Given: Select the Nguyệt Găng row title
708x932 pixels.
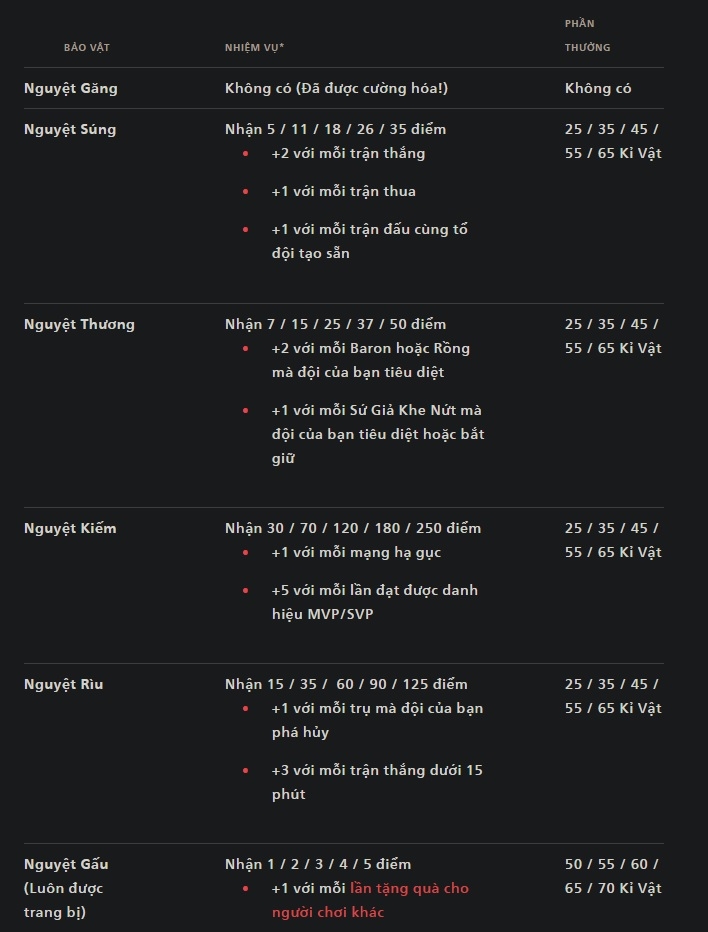Looking at the screenshot, I should point(71,88).
